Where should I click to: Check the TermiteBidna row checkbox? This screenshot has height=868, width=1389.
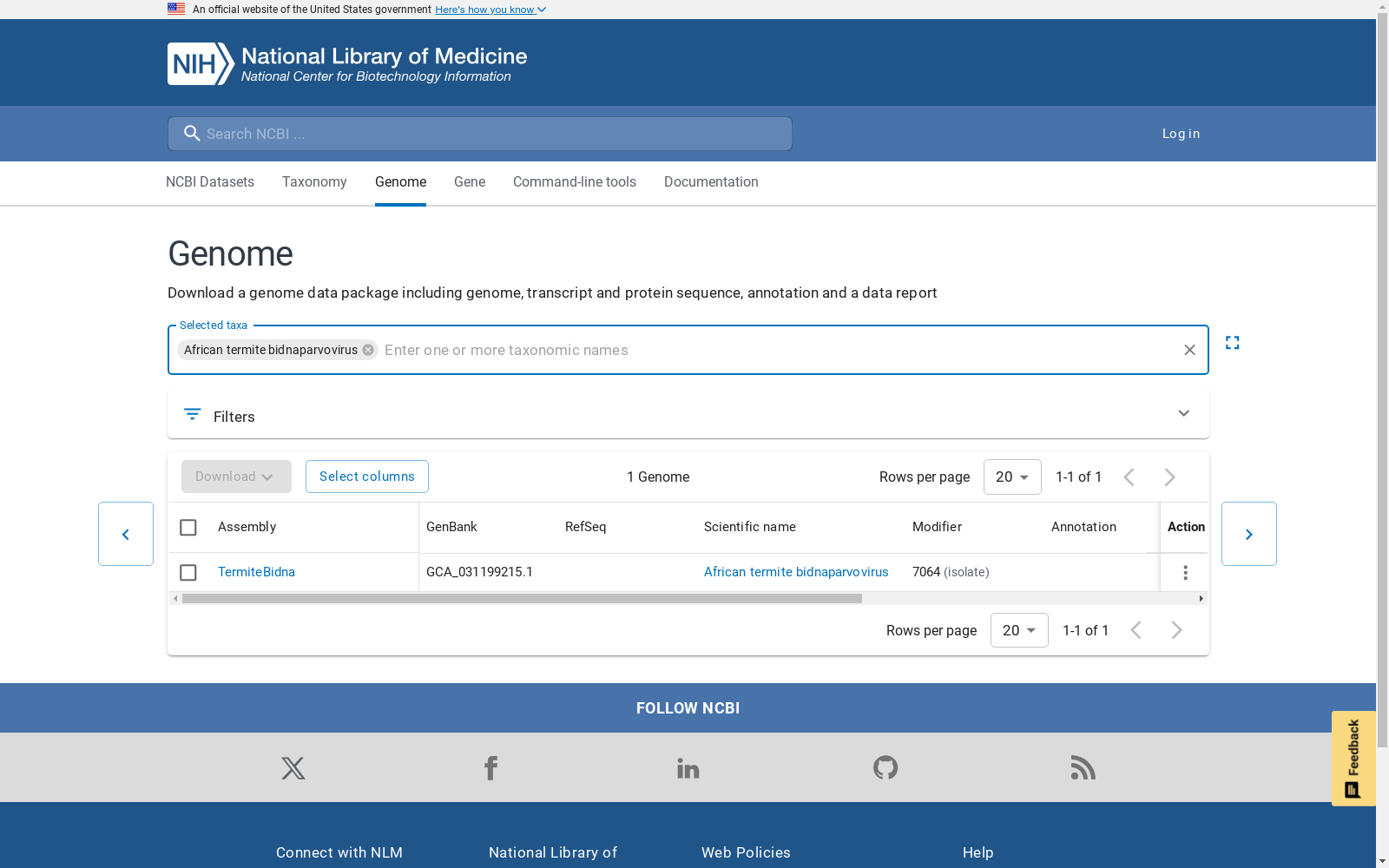point(188,573)
